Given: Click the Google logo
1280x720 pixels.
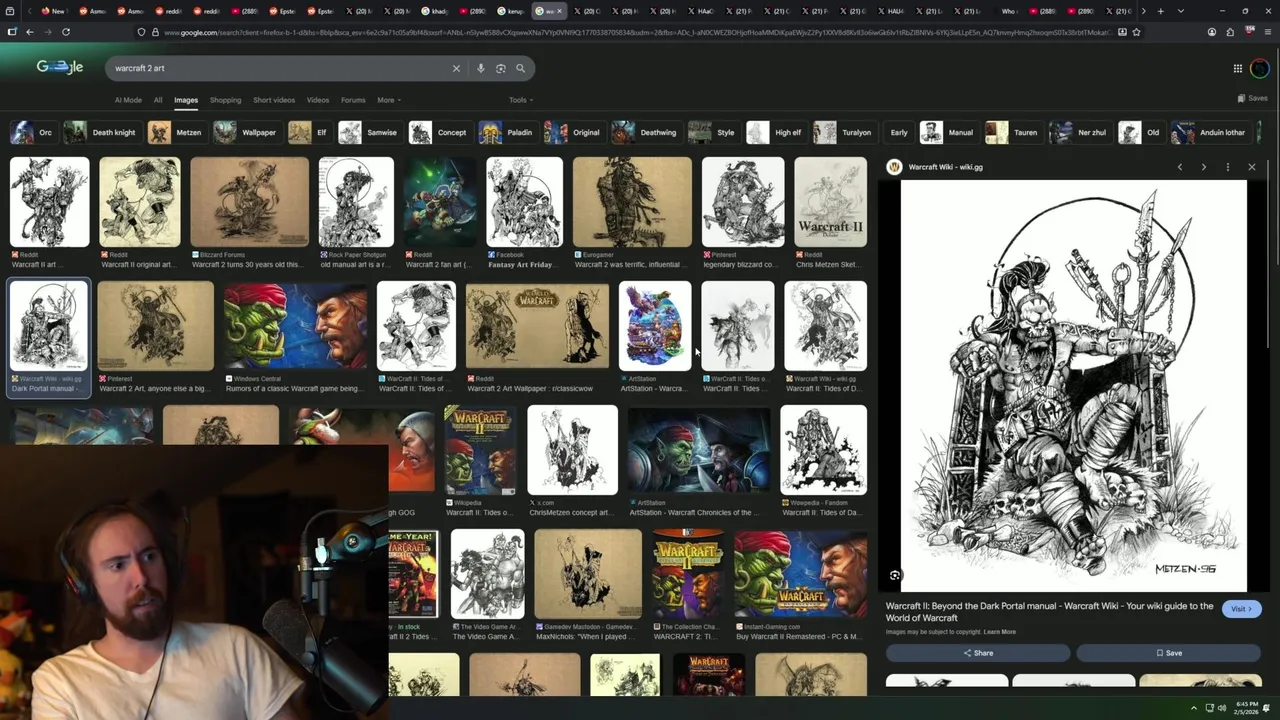Looking at the screenshot, I should pyautogui.click(x=60, y=67).
